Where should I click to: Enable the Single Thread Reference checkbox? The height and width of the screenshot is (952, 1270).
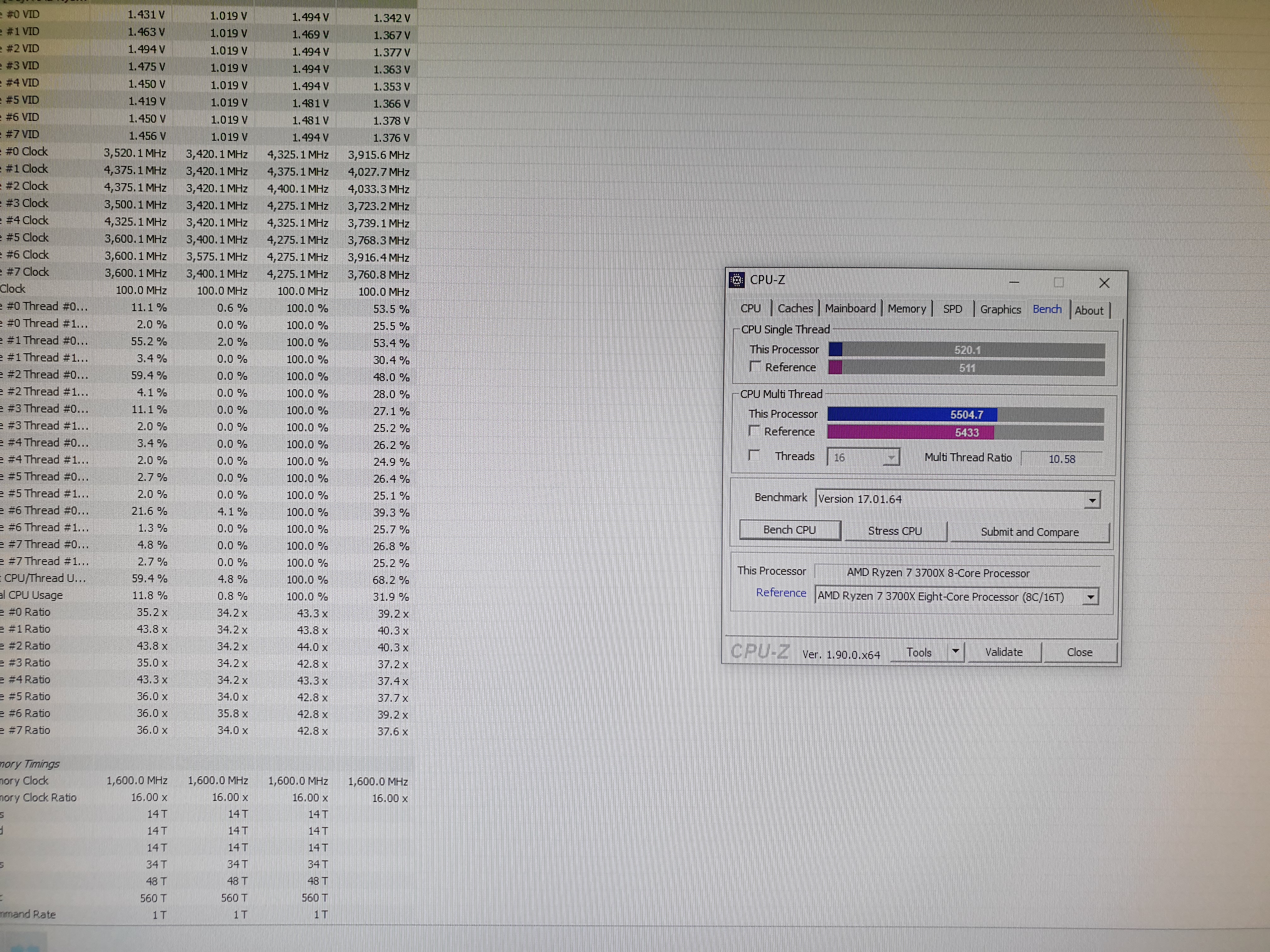click(x=756, y=366)
